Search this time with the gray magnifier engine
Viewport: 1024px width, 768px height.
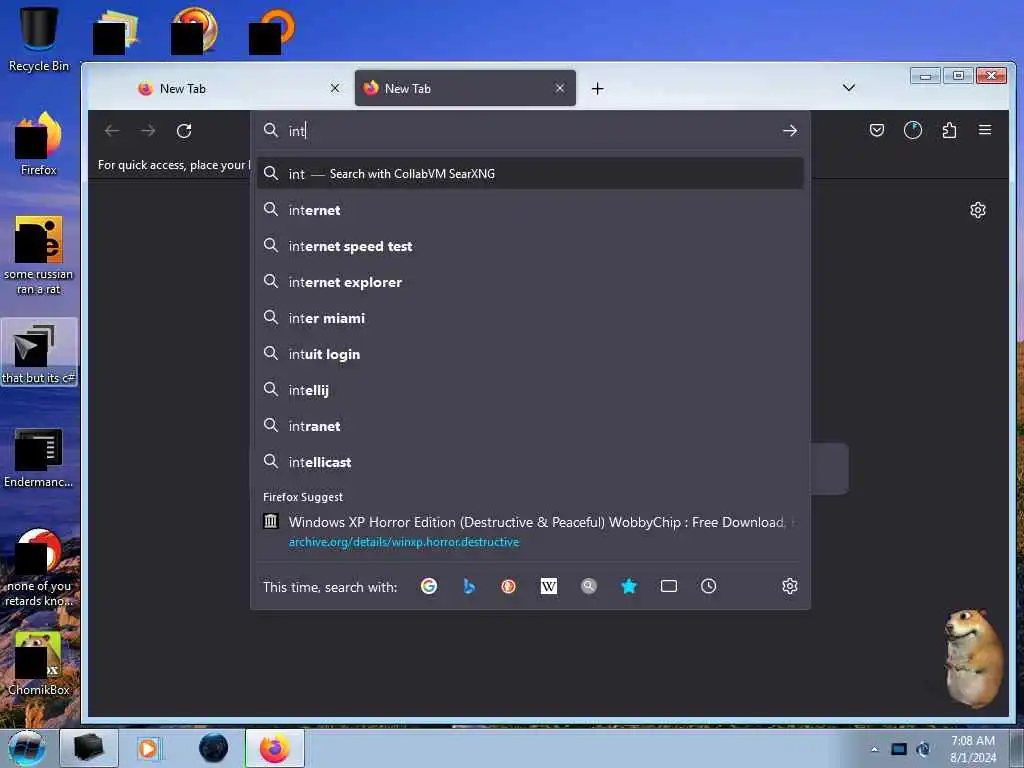tap(588, 586)
